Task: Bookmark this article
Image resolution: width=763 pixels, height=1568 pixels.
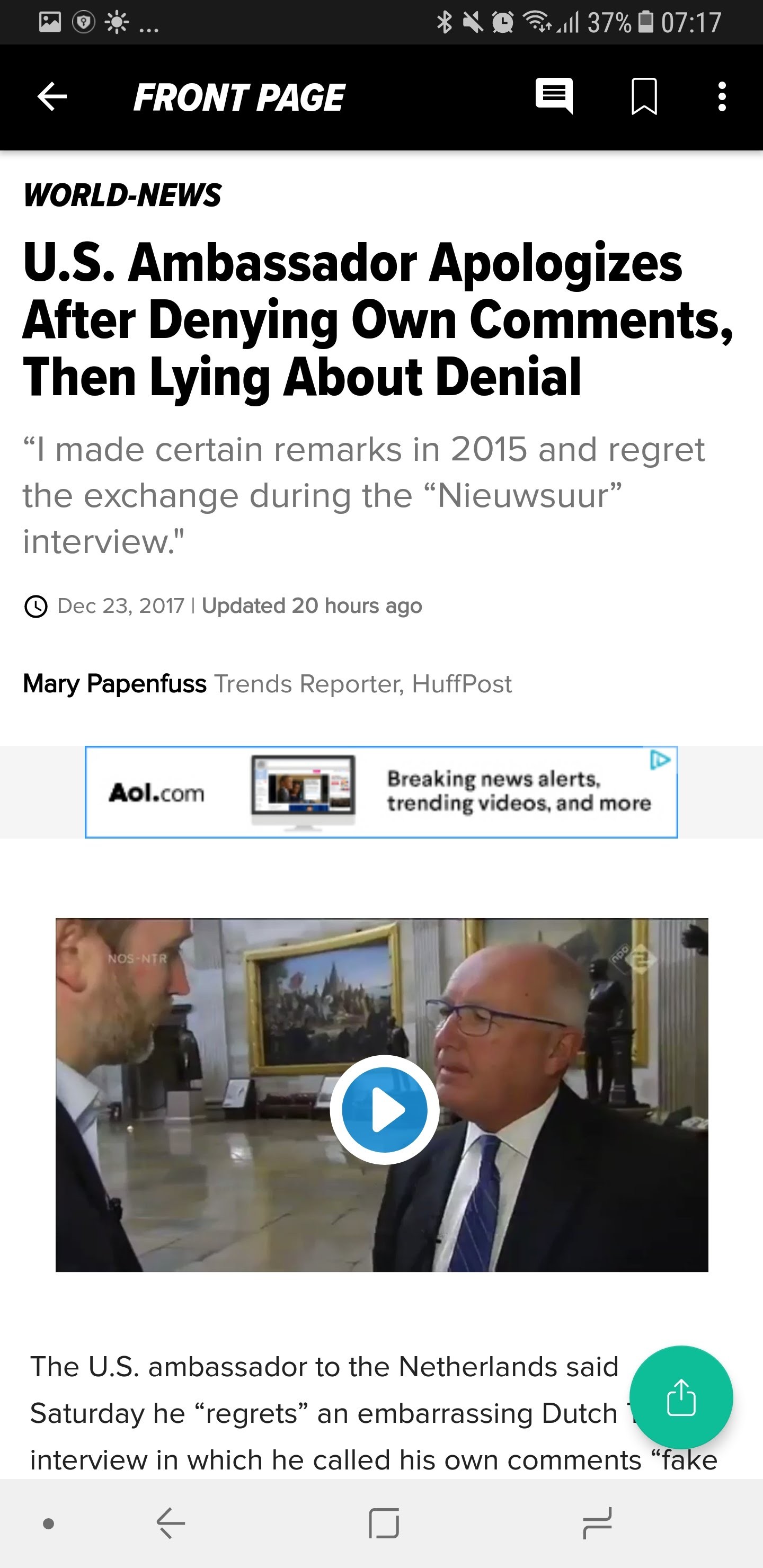Action: click(x=644, y=96)
